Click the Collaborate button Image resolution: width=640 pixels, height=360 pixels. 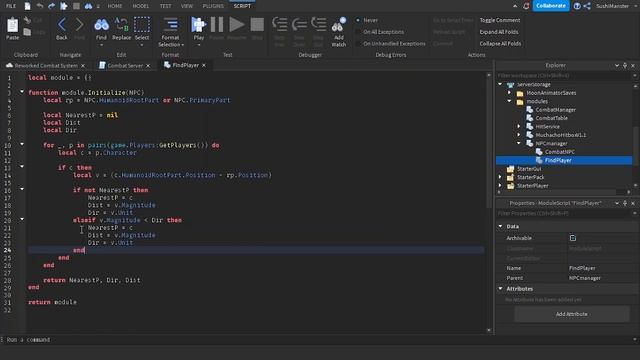click(551, 6)
